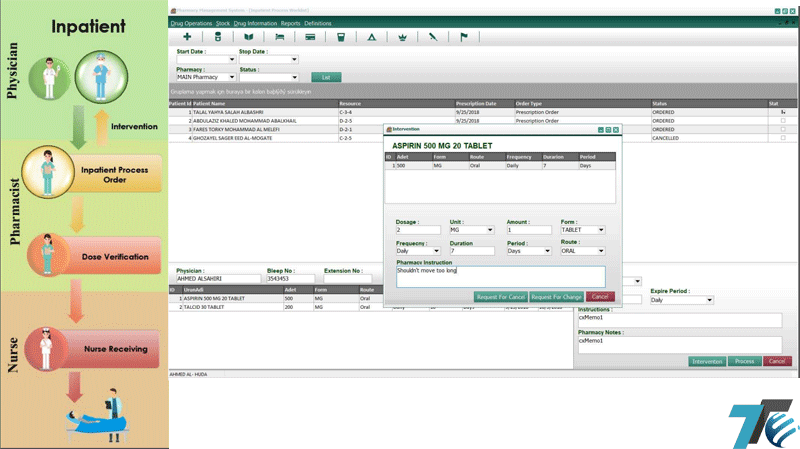
Task: Open the Drug Operations menu
Action: click(x=191, y=21)
